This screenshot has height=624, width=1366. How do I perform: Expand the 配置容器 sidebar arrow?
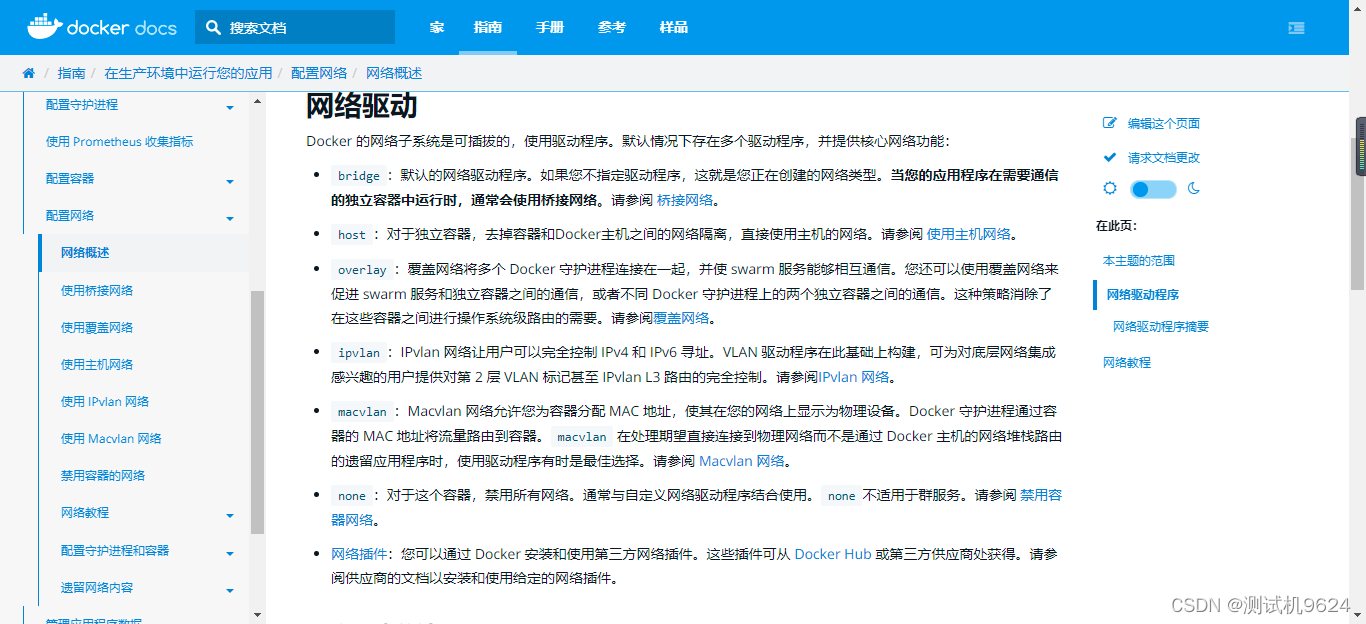[x=230, y=181]
